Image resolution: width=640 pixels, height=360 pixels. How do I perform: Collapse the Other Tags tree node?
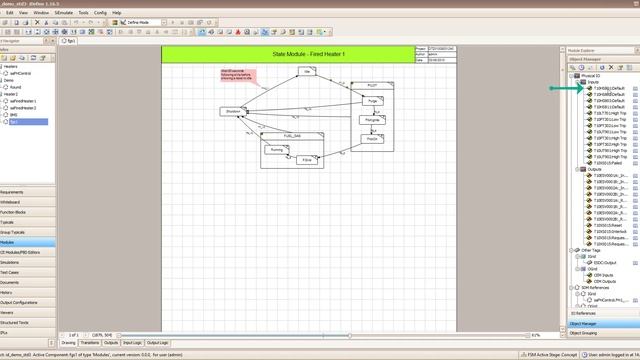(x=571, y=250)
